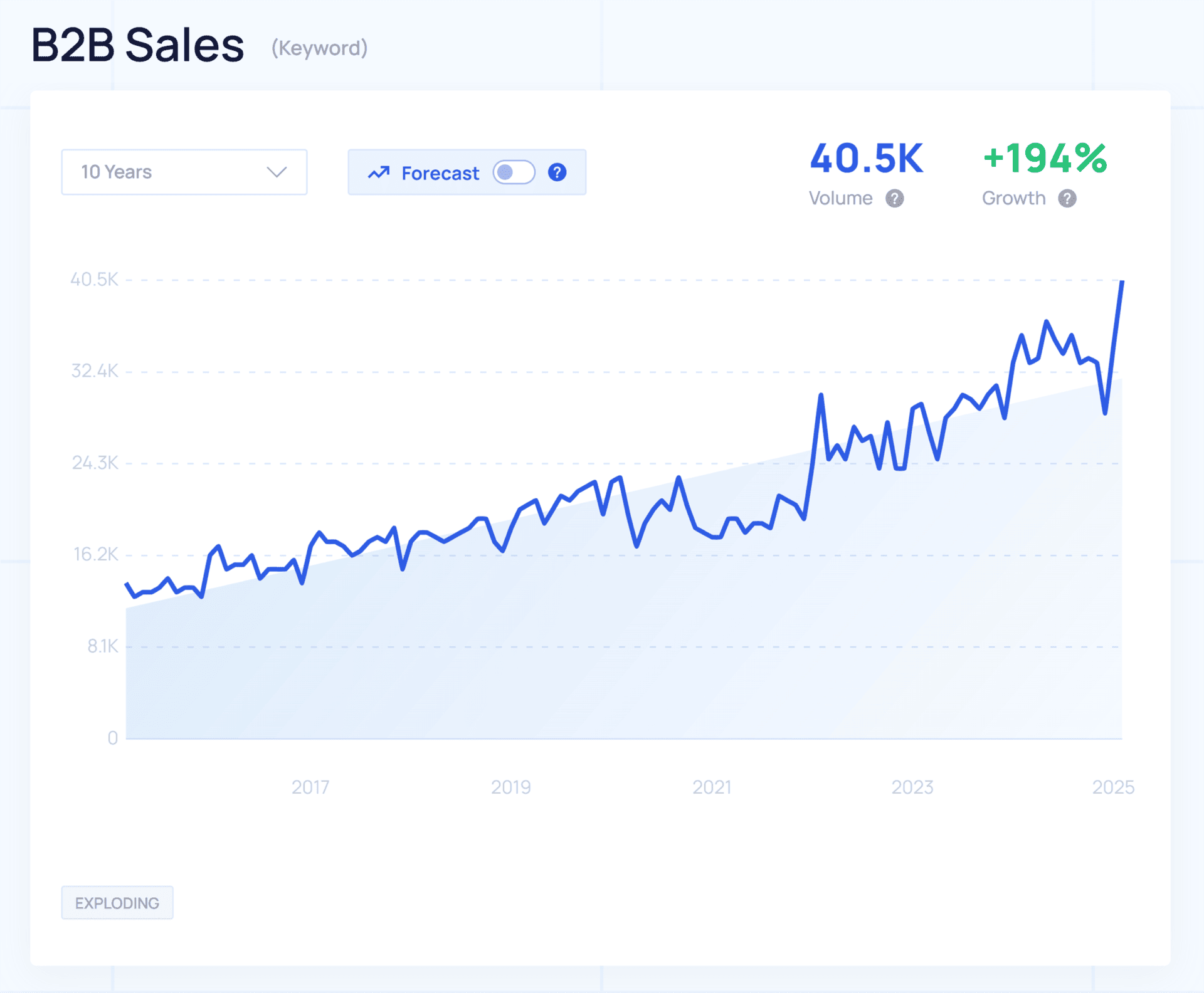Click the Forecast trending arrow icon

(379, 172)
